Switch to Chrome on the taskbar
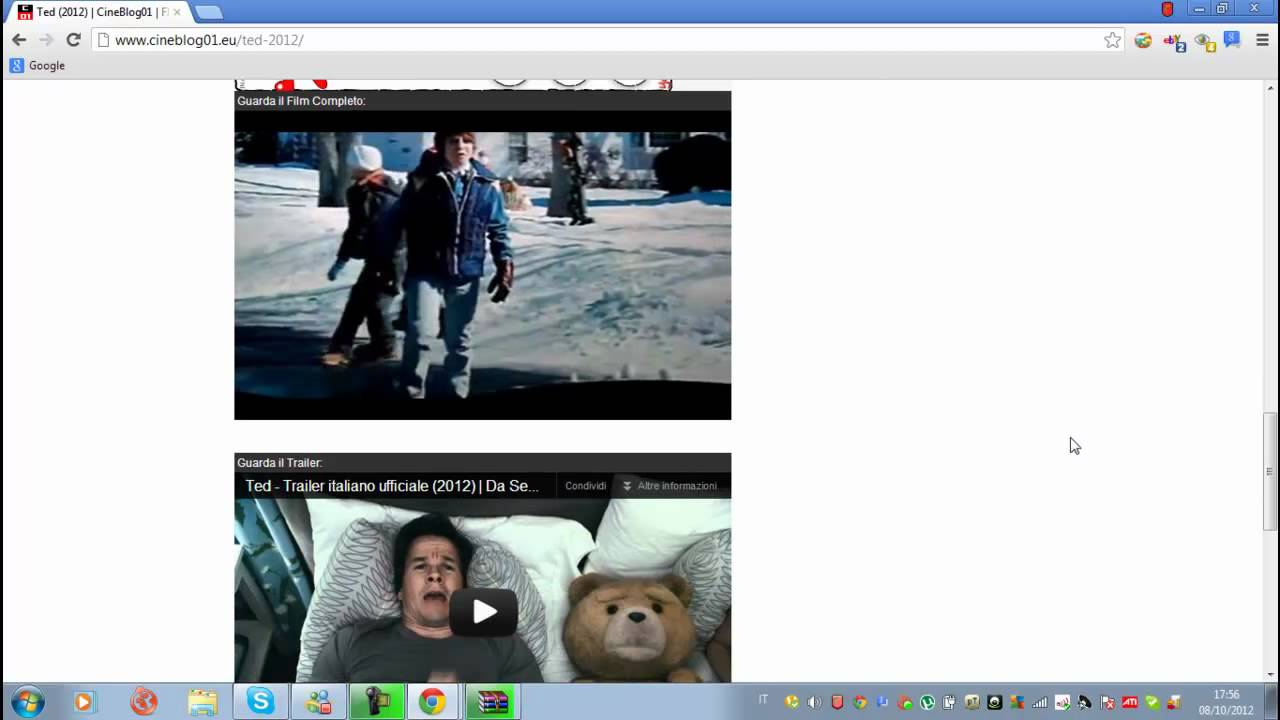 pyautogui.click(x=432, y=702)
